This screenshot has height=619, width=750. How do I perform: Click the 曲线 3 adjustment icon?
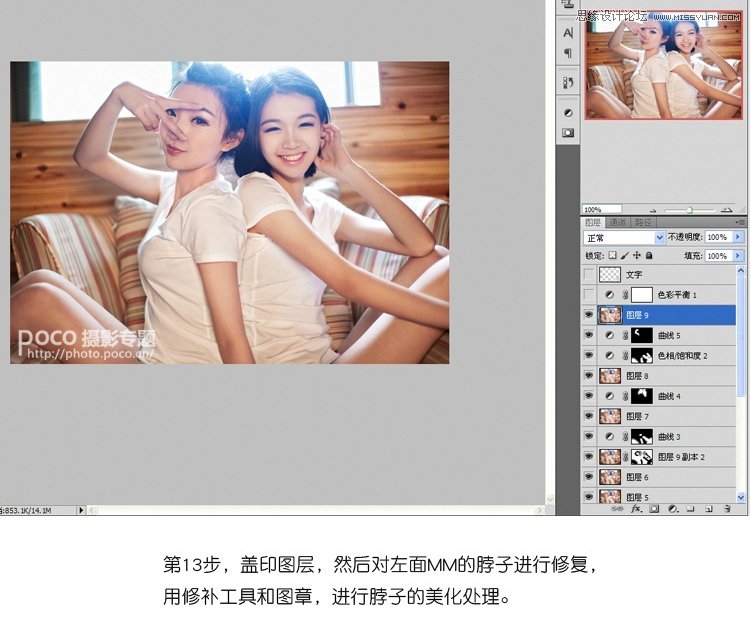coord(609,437)
